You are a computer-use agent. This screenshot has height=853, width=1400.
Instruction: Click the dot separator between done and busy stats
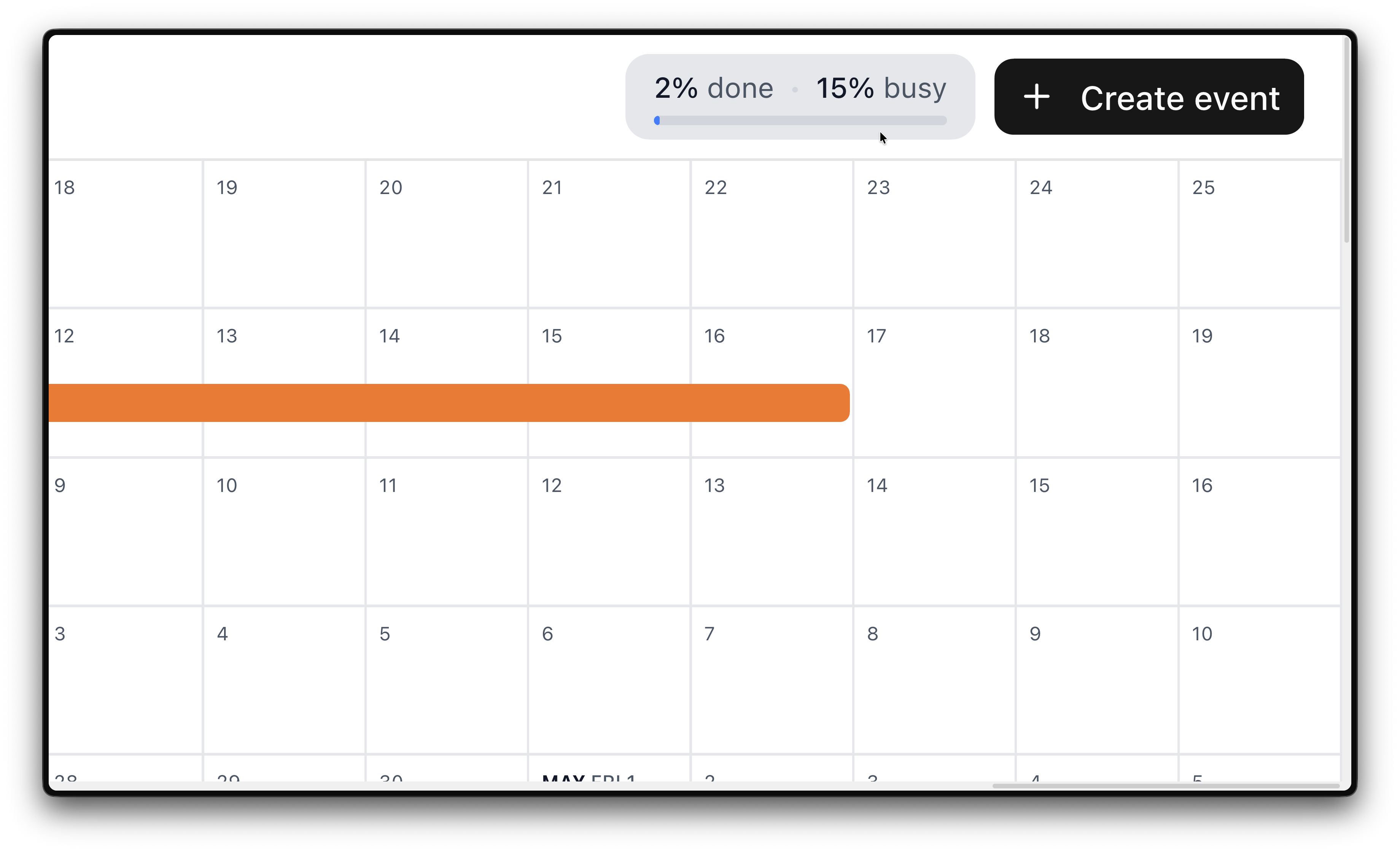coord(795,90)
